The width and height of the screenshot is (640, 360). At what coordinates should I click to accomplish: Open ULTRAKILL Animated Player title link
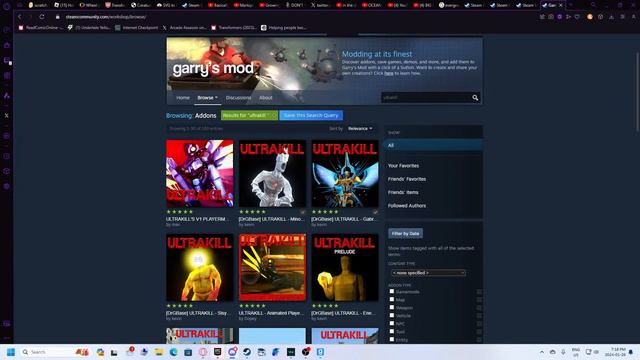(271, 313)
